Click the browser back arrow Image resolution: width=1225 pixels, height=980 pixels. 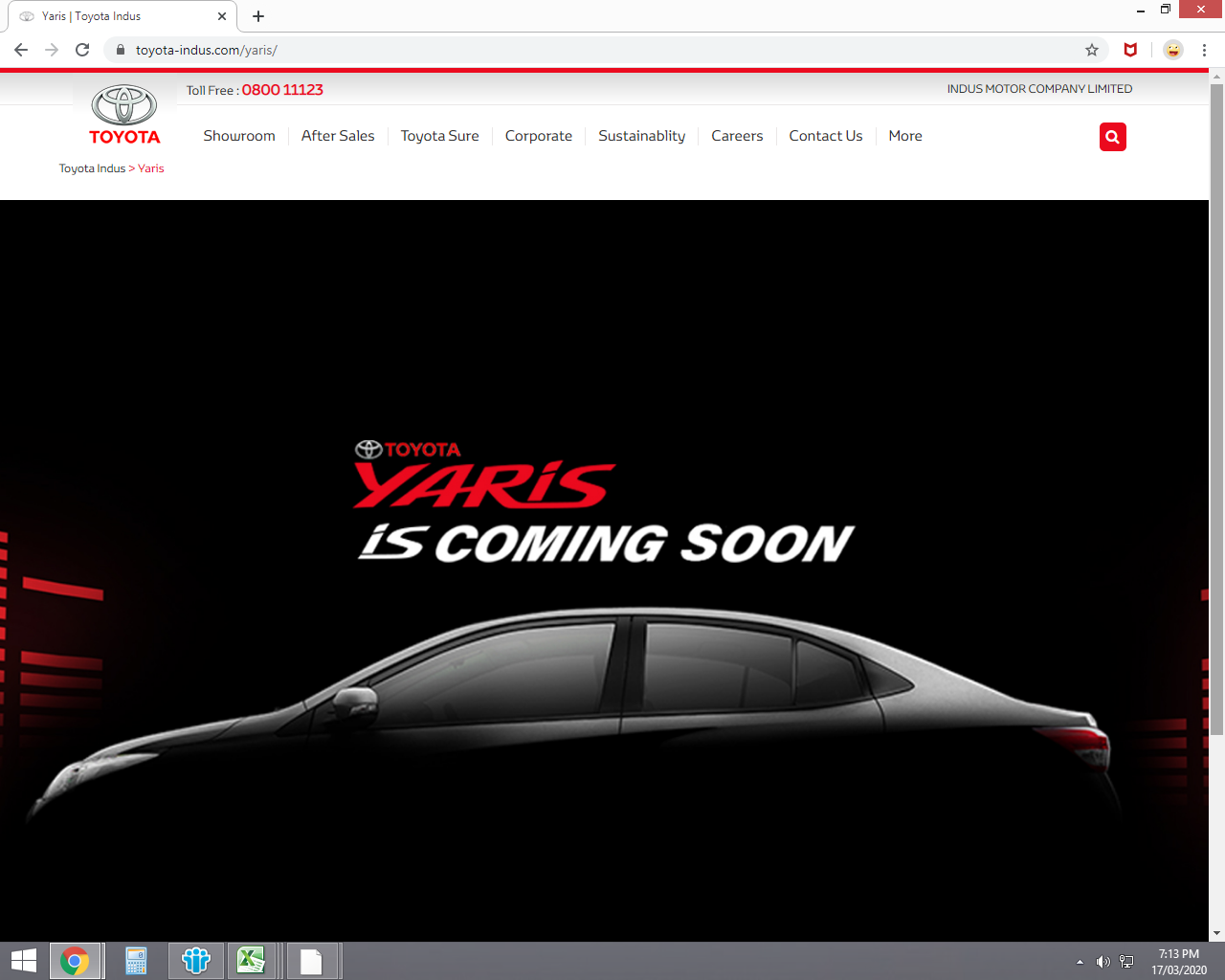tap(21, 50)
